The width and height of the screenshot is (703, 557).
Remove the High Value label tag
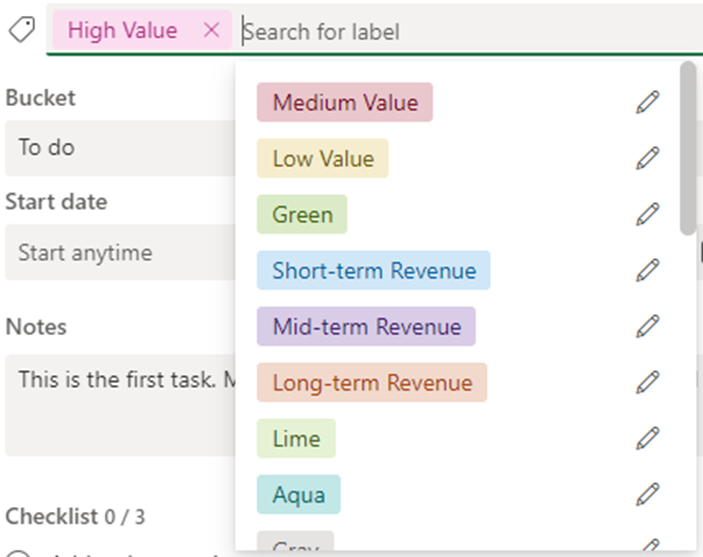(x=211, y=31)
